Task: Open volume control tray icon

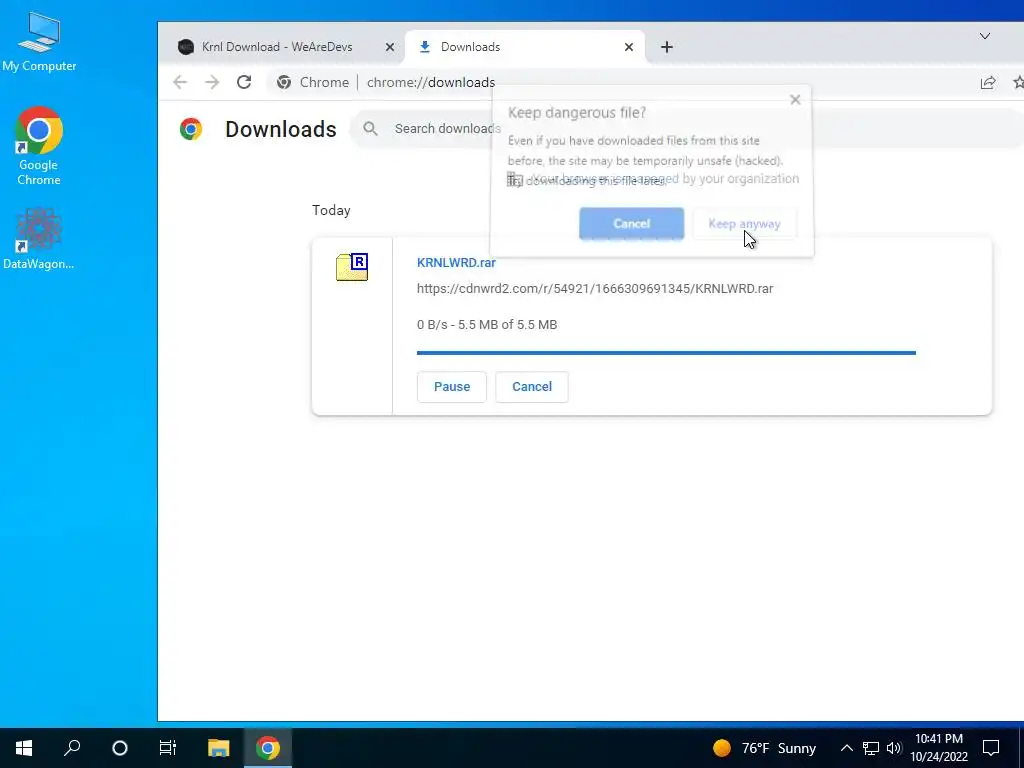Action: [x=894, y=748]
